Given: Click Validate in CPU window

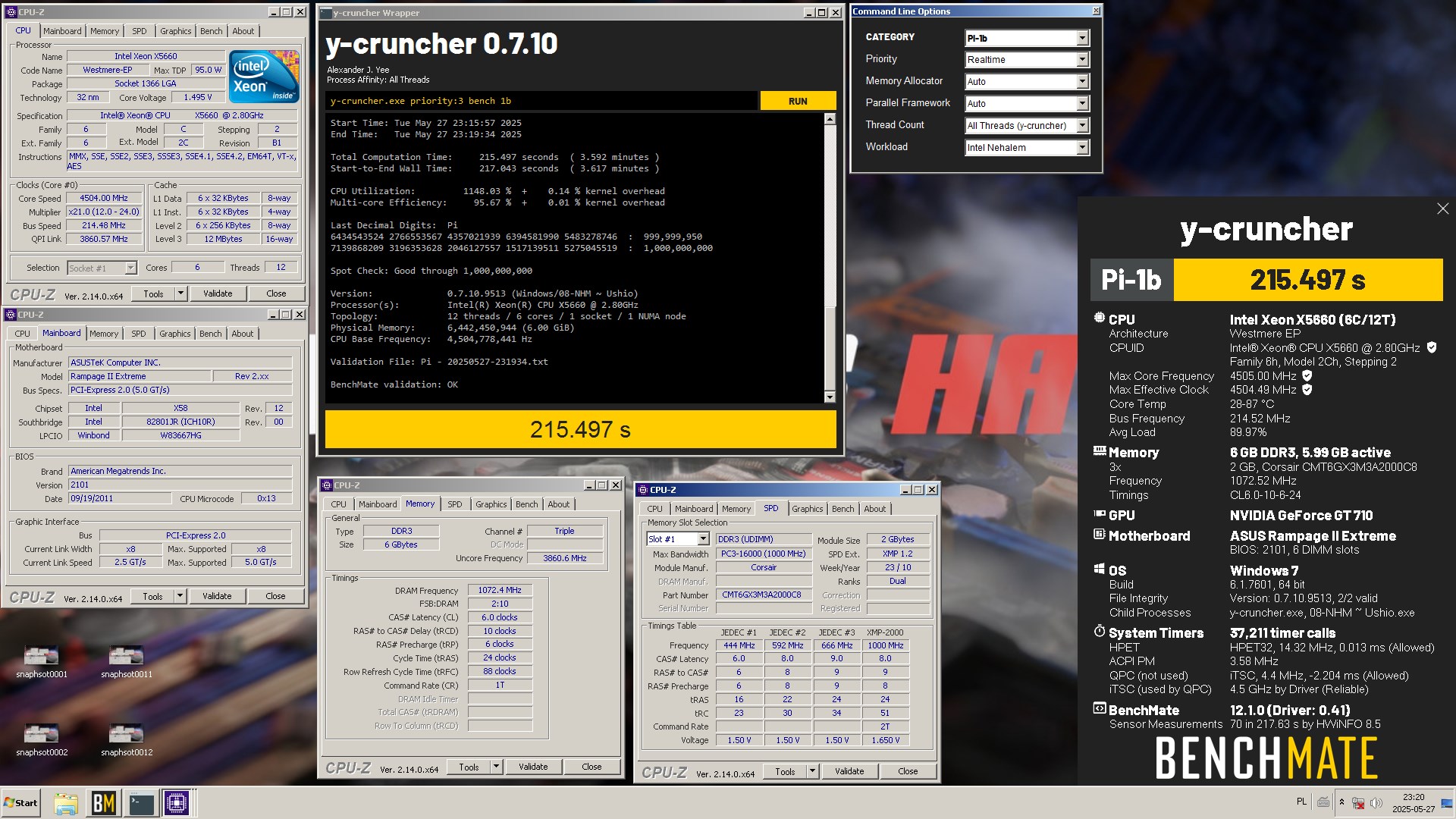Looking at the screenshot, I should click(x=218, y=293).
